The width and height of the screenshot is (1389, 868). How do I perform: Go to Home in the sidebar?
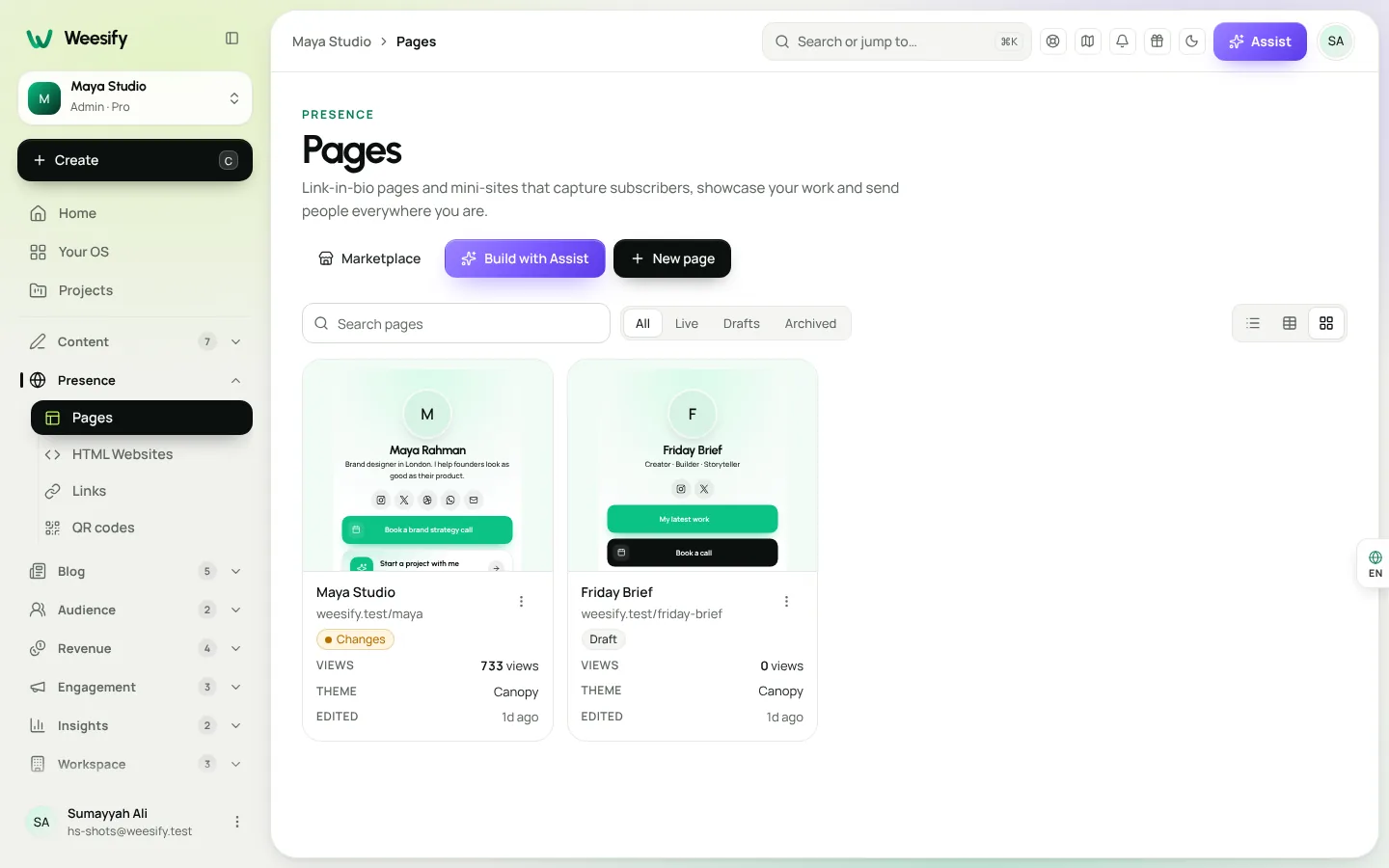(135, 213)
